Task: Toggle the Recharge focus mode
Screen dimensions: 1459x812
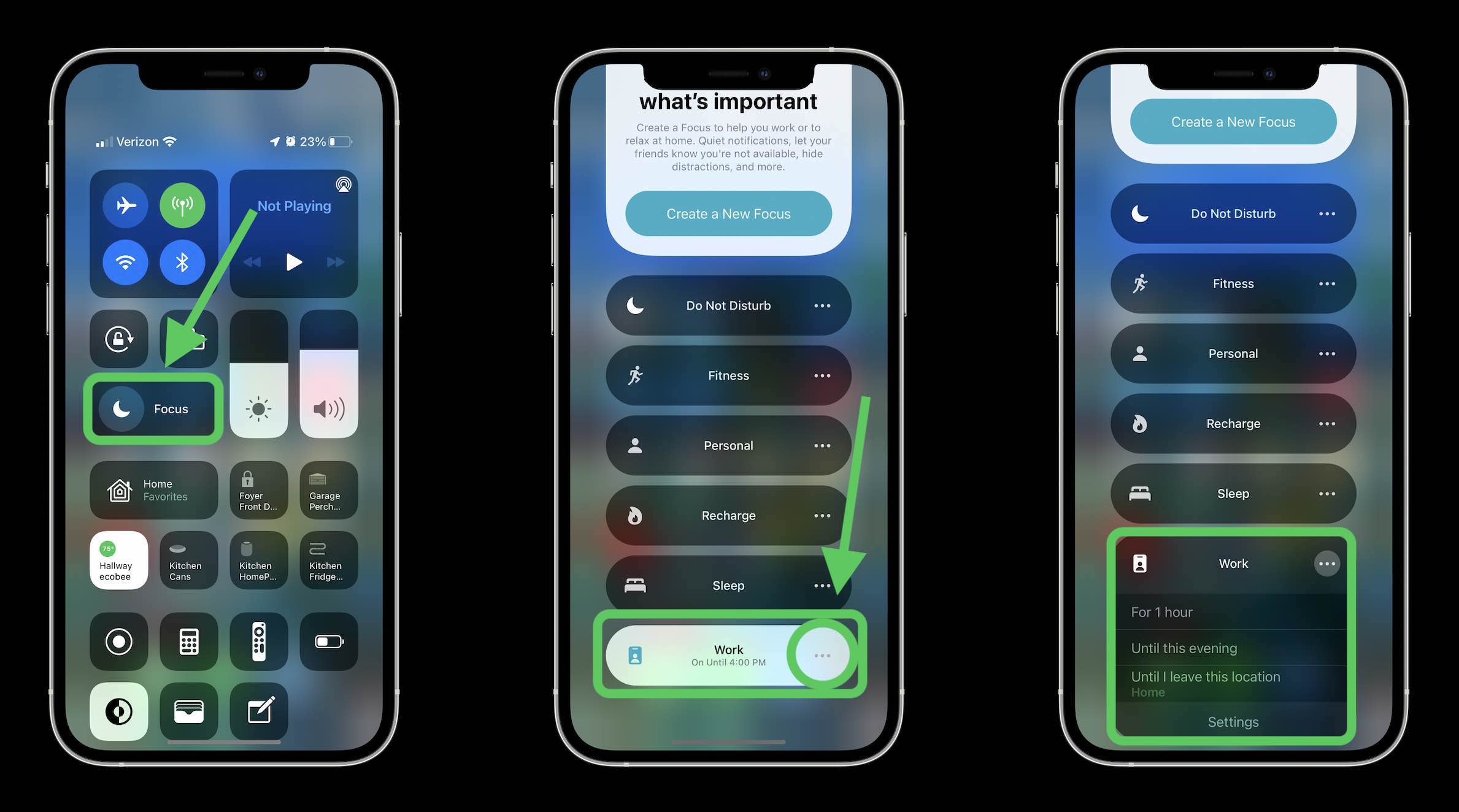Action: (x=728, y=514)
